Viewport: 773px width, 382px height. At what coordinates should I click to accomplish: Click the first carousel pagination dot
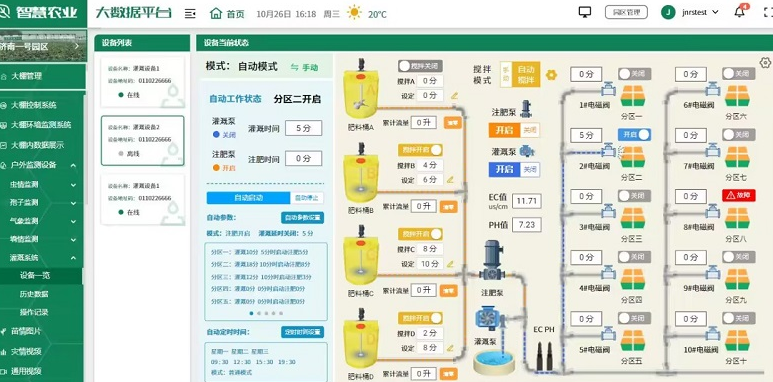click(251, 313)
